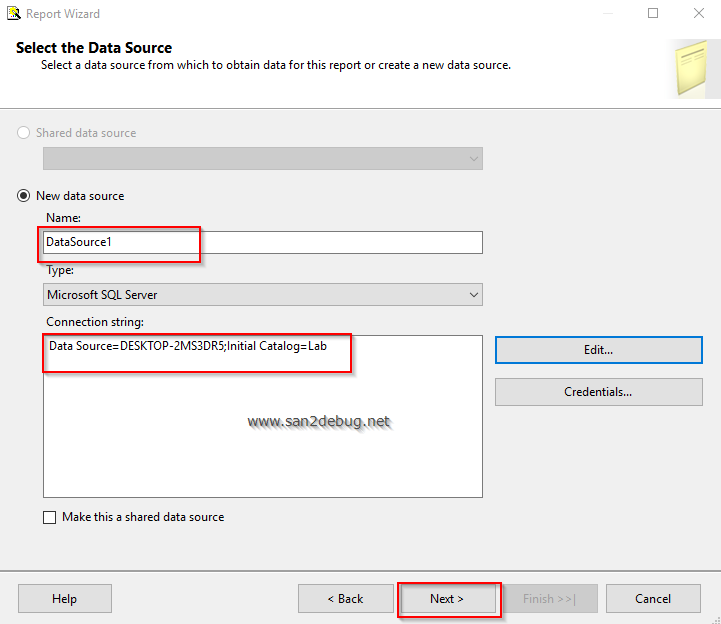721x624 pixels.
Task: Click the Finish >>| button
Action: pyautogui.click(x=549, y=599)
